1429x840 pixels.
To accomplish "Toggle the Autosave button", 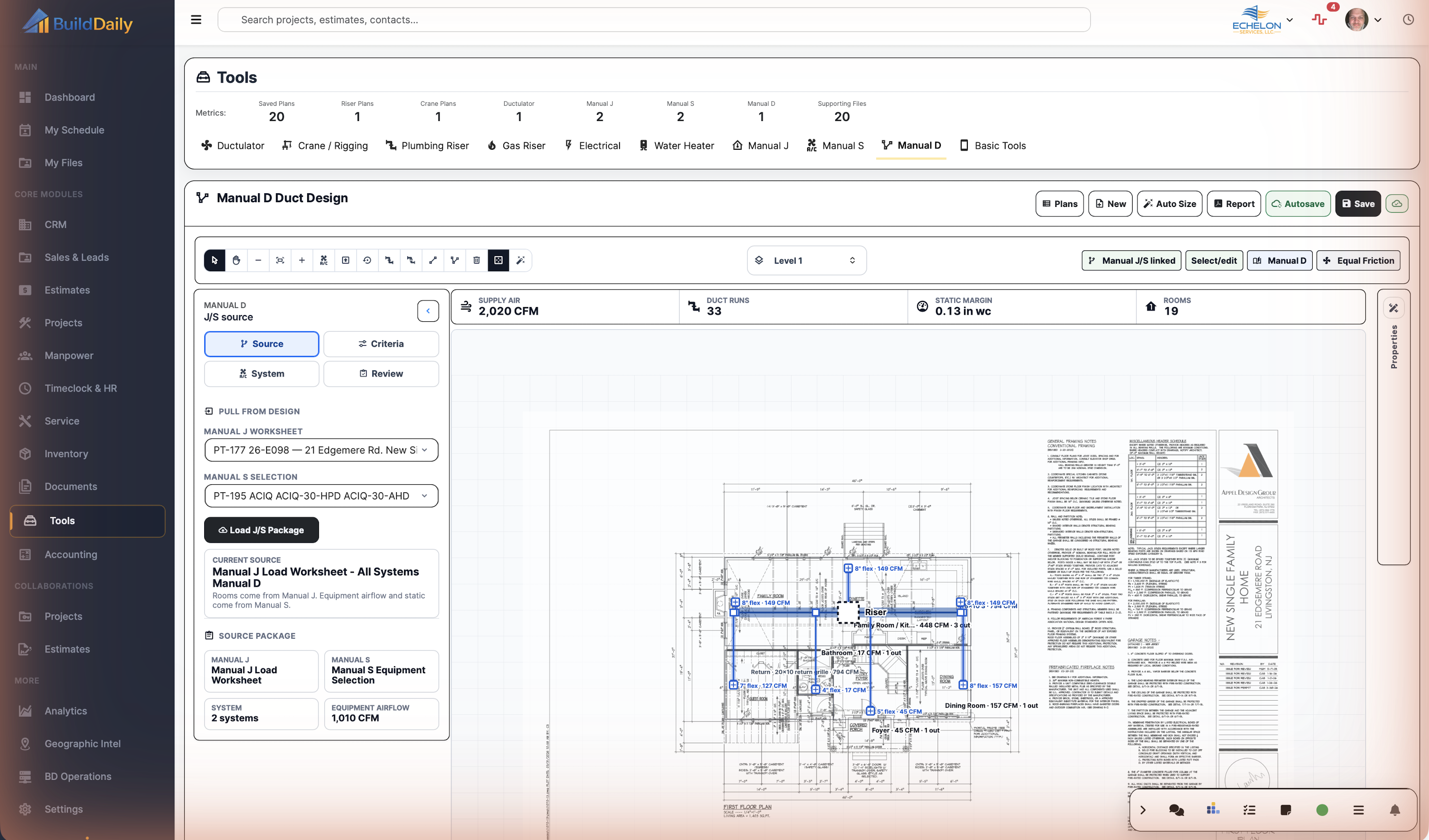I will point(1298,204).
